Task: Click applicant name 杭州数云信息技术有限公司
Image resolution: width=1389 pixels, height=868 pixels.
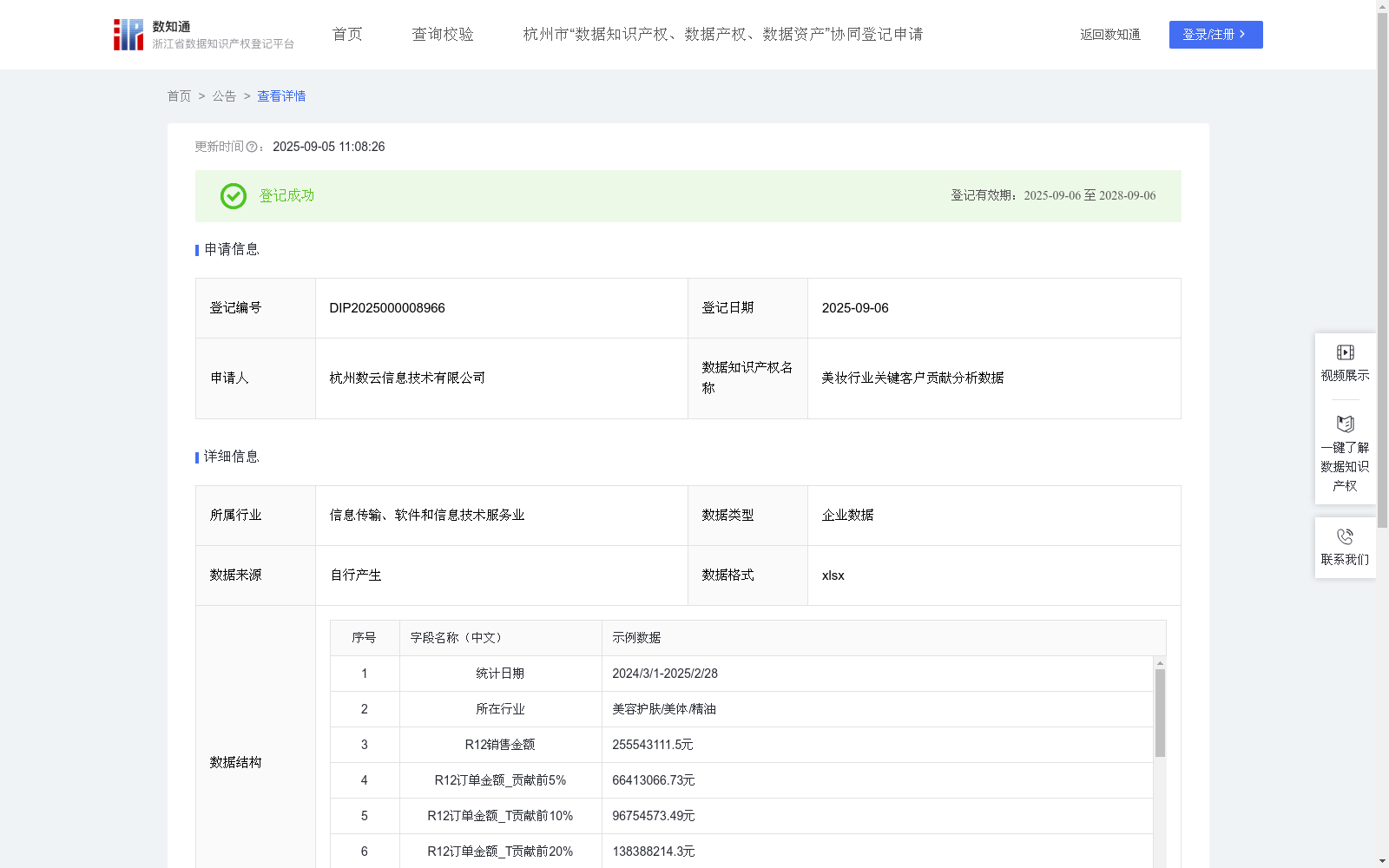Action: coord(407,378)
